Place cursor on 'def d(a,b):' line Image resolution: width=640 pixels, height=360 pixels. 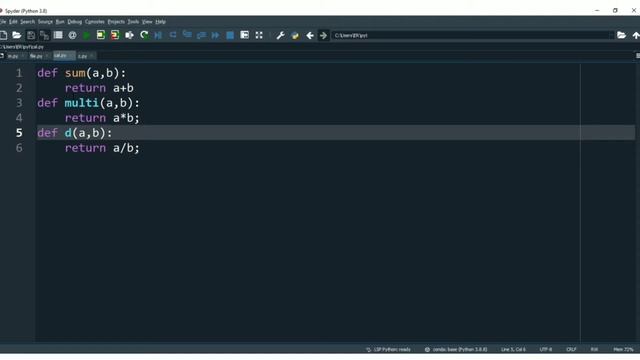click(74, 133)
